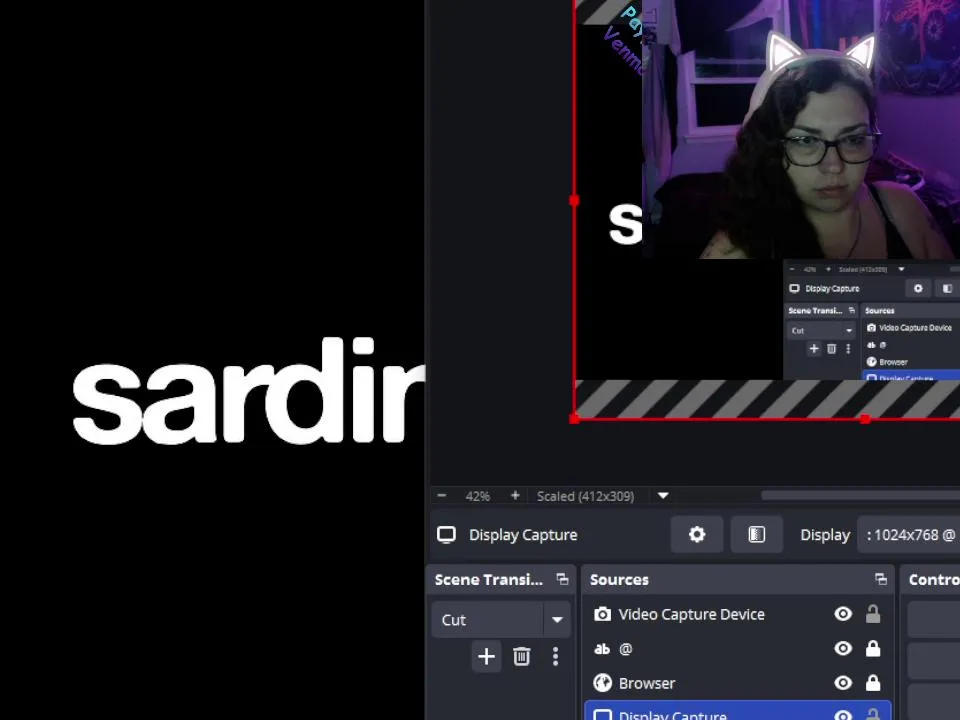
Task: Select the Video Capture Device source
Action: pos(737,614)
